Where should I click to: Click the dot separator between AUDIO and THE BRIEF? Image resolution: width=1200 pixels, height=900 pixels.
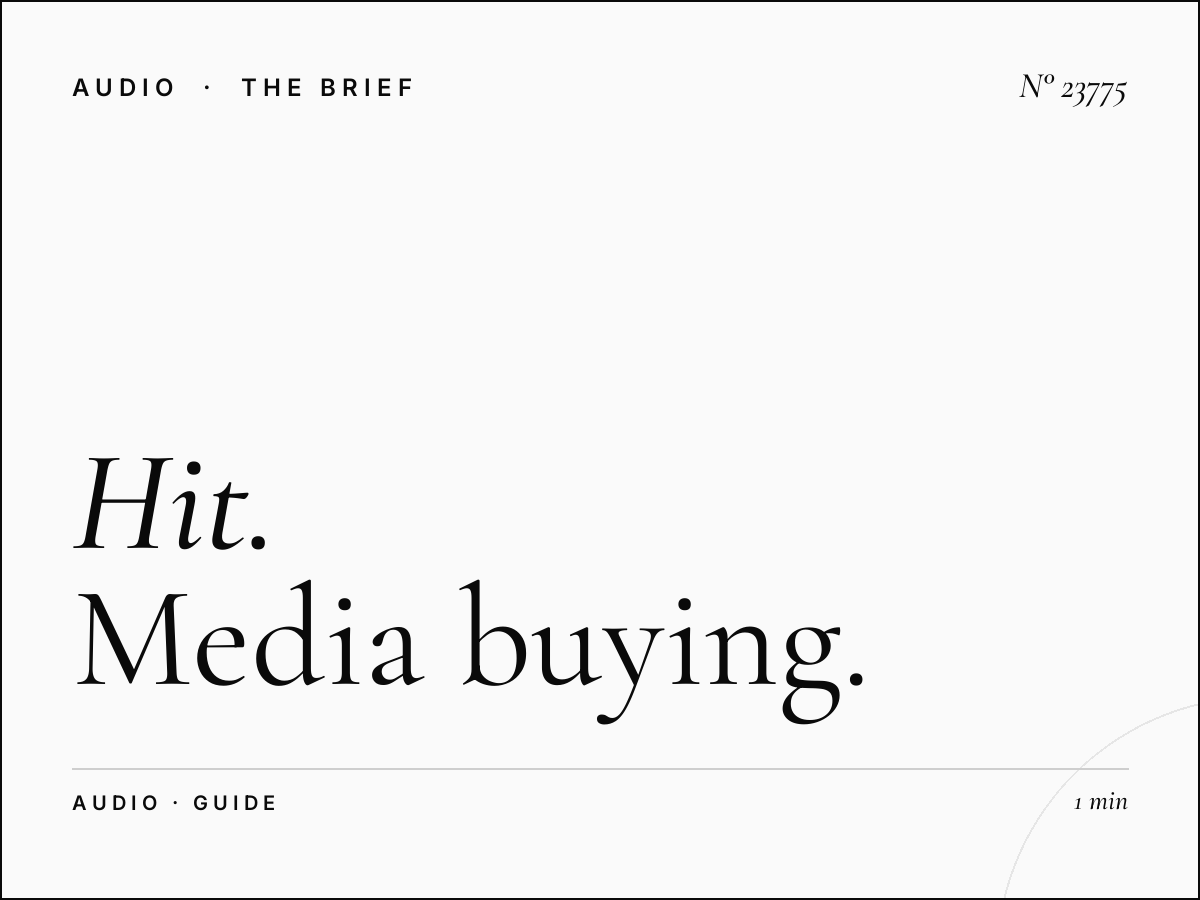click(x=208, y=88)
